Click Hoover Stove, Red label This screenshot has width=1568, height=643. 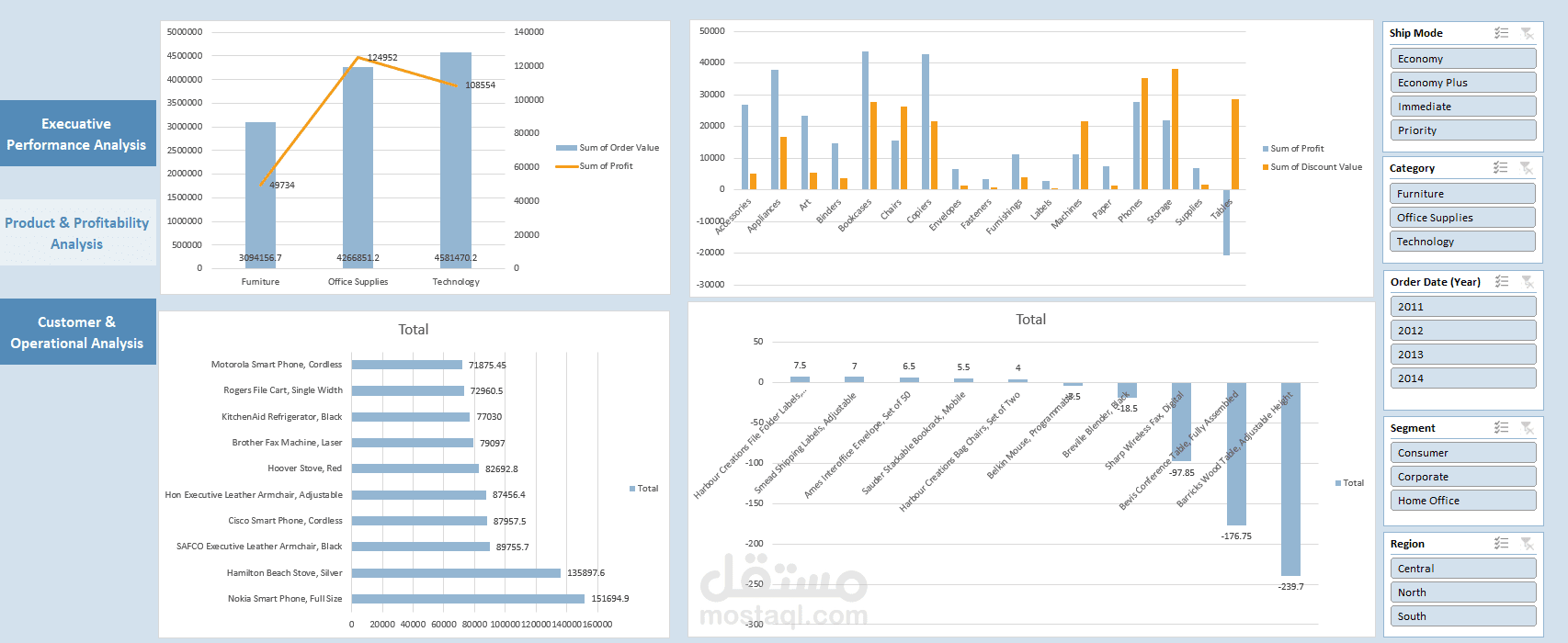coord(304,468)
